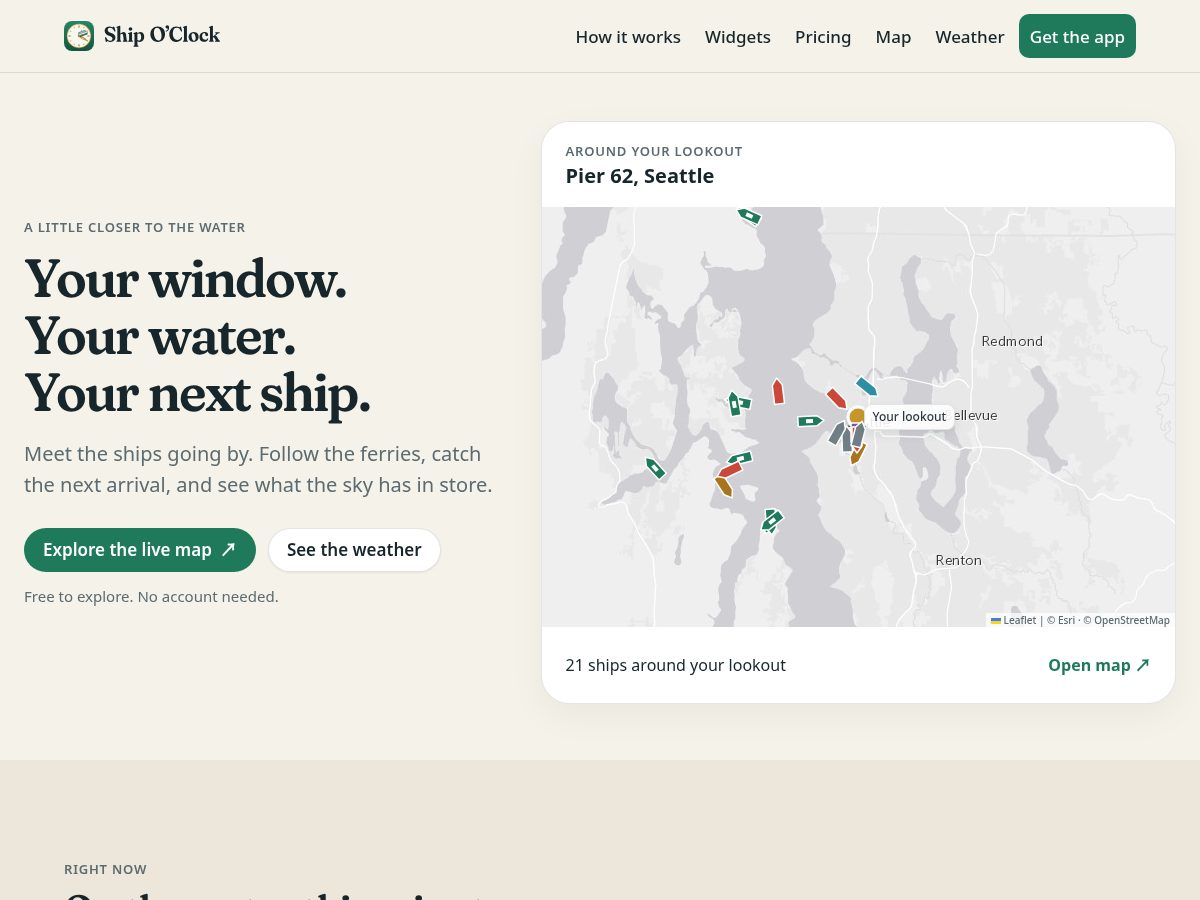Screen dimensions: 1200x900
Task: Click the Free to explore note
Action: pyautogui.click(x=151, y=597)
